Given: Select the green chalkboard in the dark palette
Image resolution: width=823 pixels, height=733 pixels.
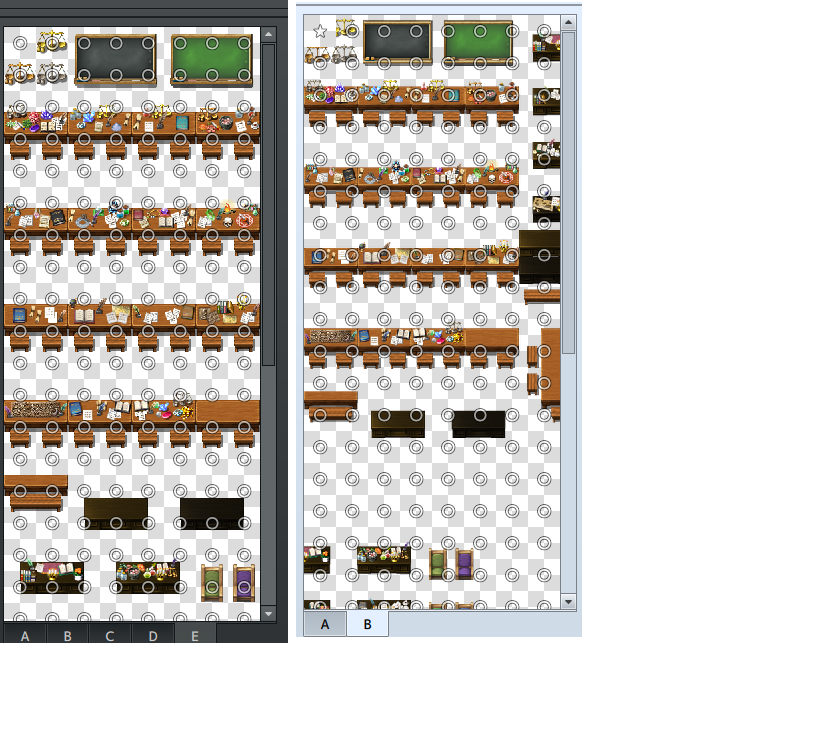Looking at the screenshot, I should 212,59.
